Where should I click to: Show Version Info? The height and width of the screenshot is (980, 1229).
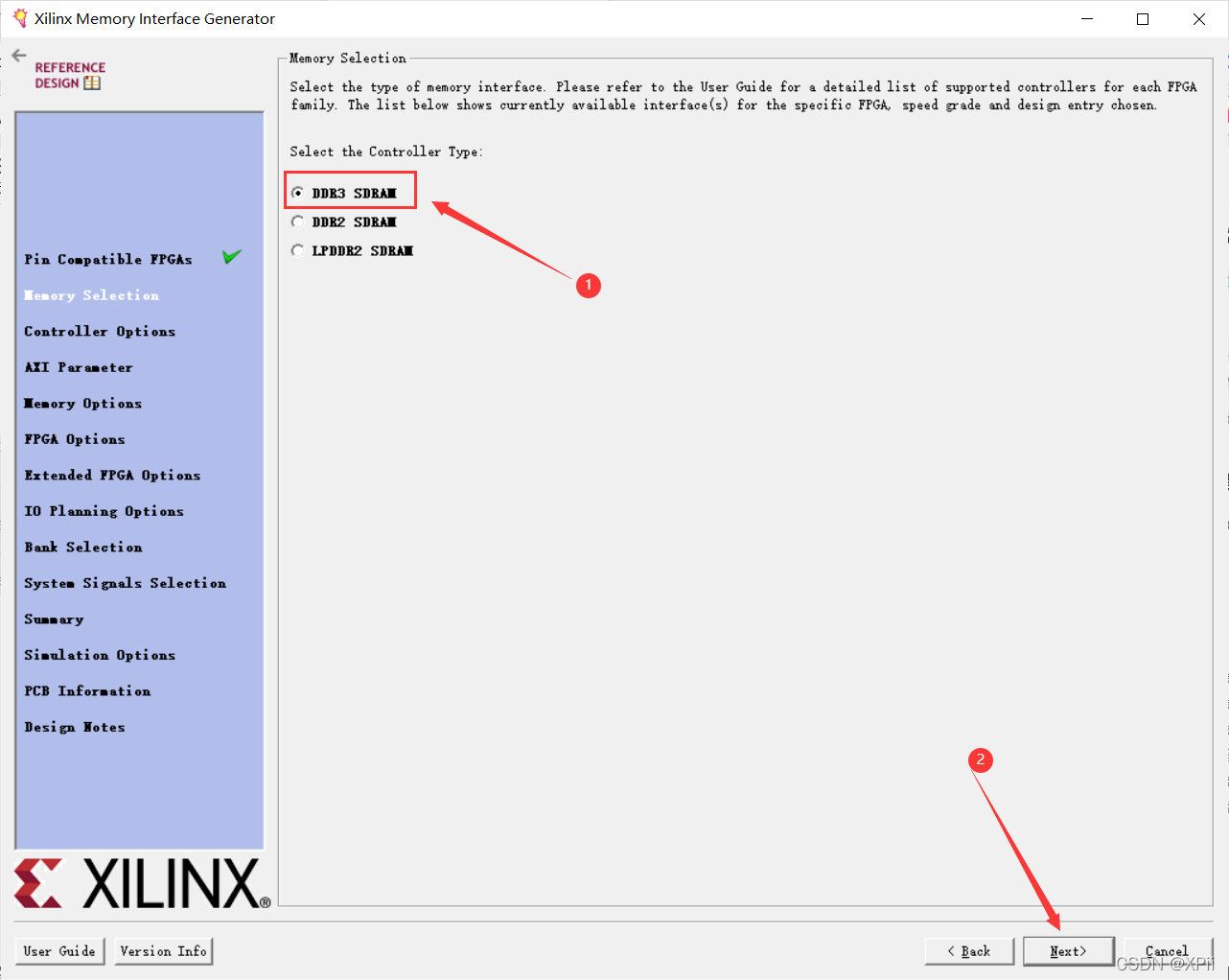click(163, 951)
